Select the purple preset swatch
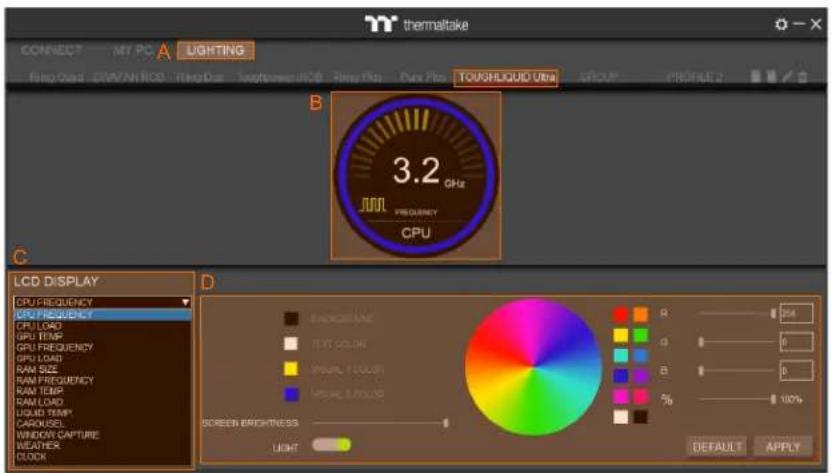 click(x=640, y=376)
